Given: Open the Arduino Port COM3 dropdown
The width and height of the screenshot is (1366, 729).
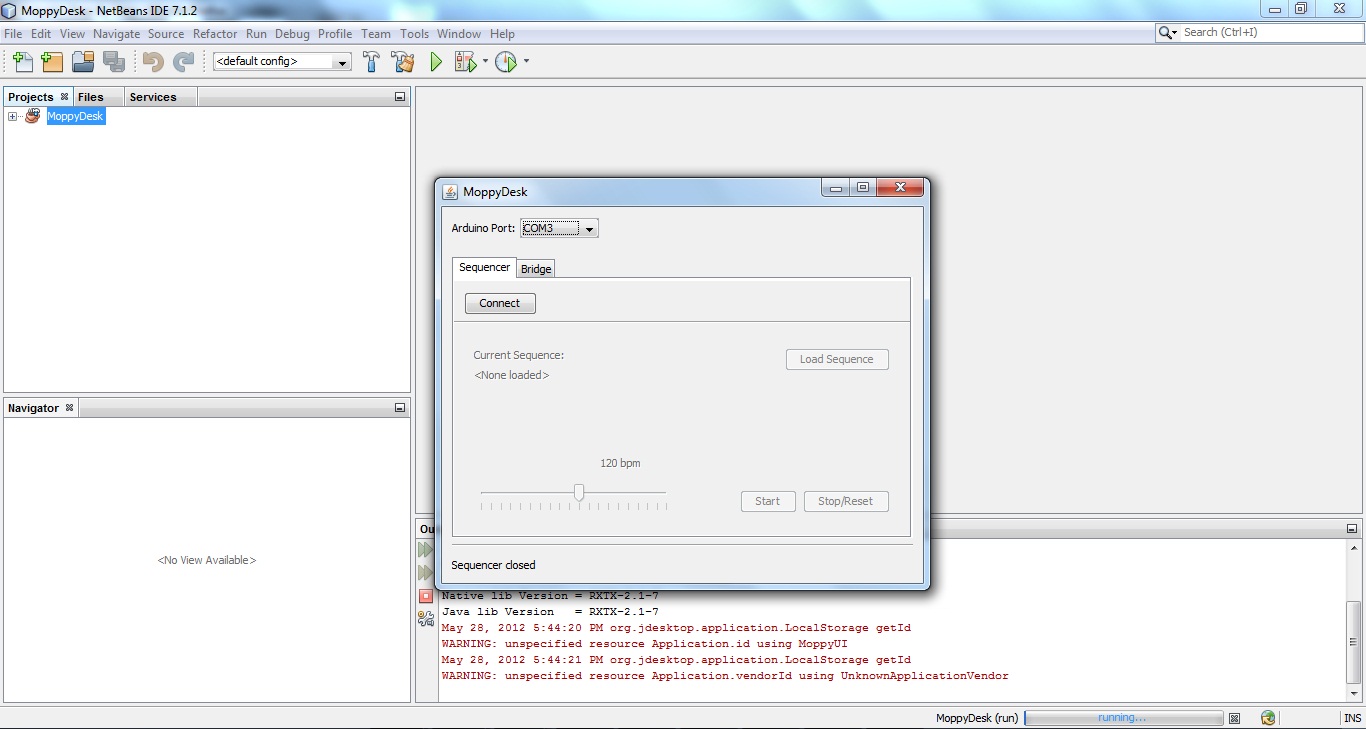Looking at the screenshot, I should (x=559, y=228).
